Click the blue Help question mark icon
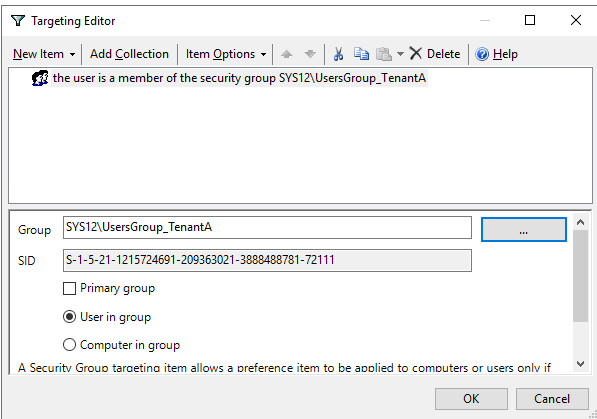Viewport: 597px width, 419px height. pos(482,54)
